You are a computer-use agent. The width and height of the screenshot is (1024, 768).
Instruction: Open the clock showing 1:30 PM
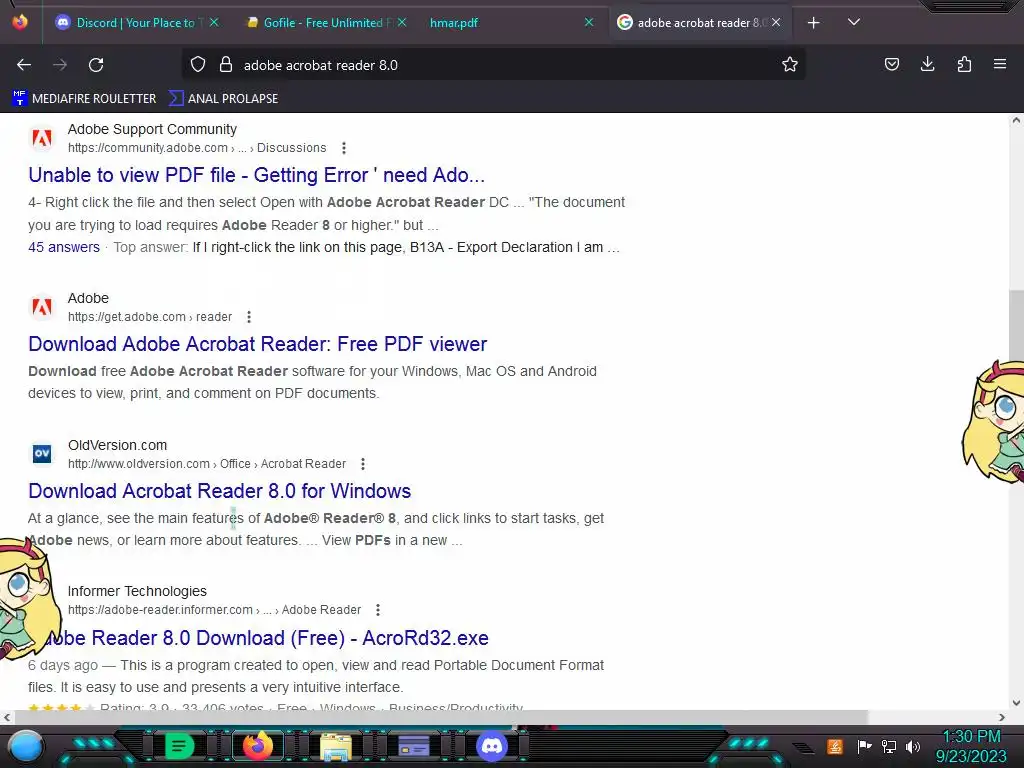[971, 746]
